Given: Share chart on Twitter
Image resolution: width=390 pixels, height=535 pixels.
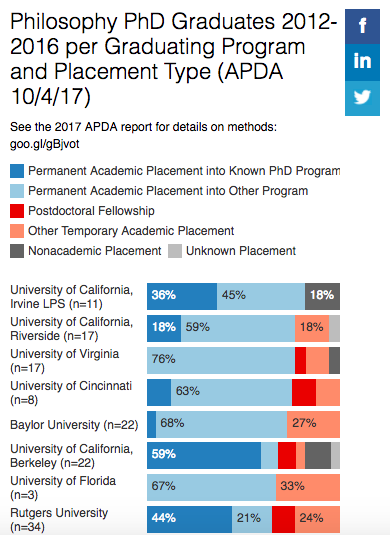Looking at the screenshot, I should pyautogui.click(x=362, y=98).
